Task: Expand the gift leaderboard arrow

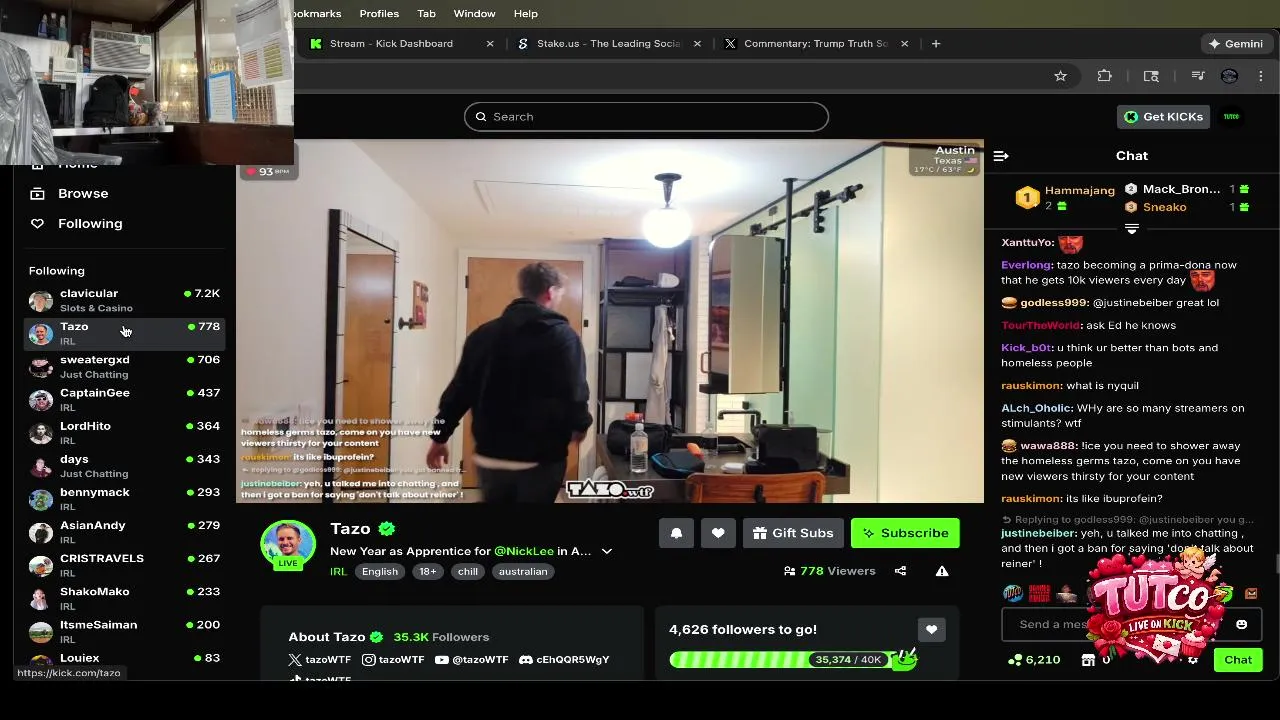Action: point(1131,229)
